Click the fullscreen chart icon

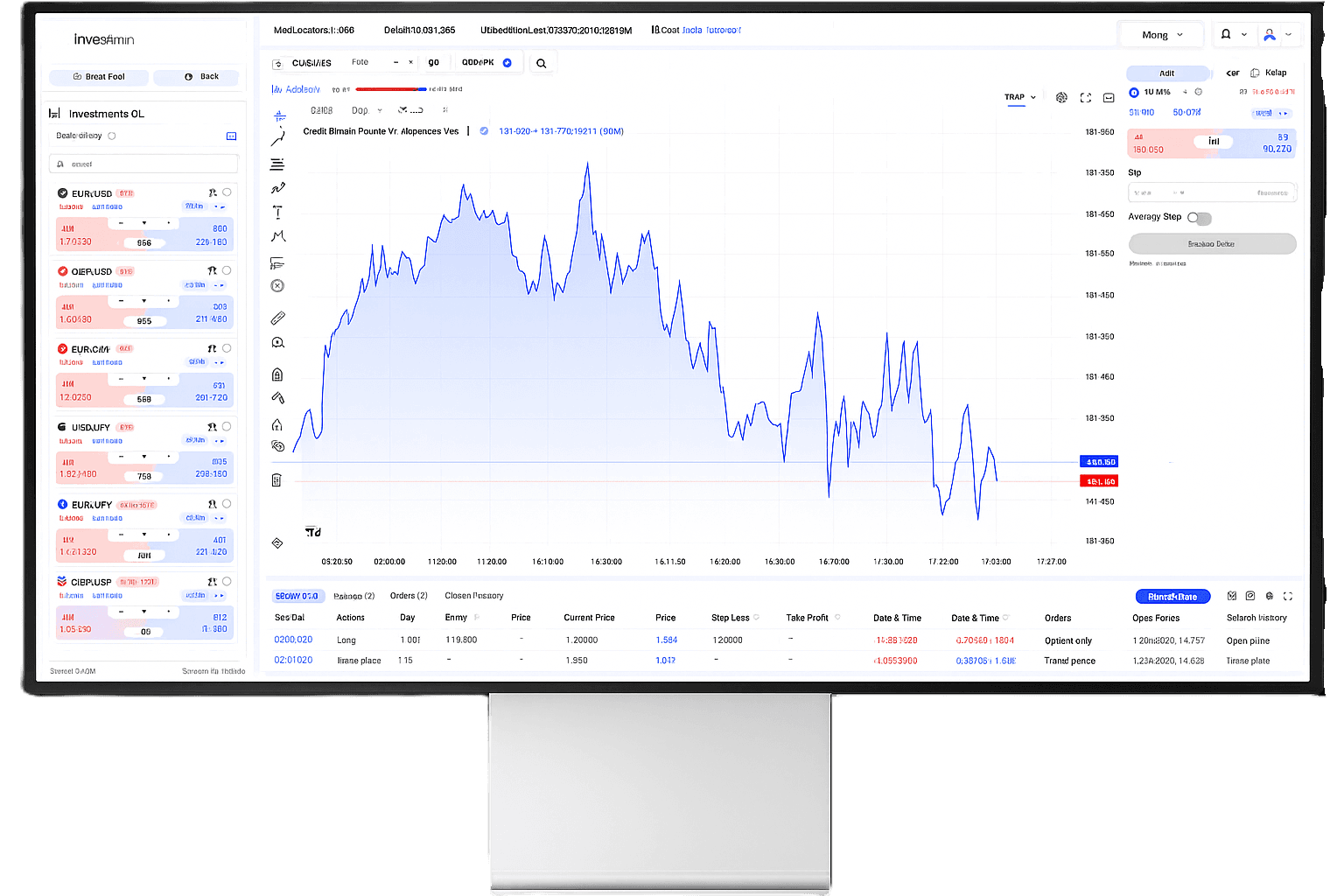(x=1085, y=97)
